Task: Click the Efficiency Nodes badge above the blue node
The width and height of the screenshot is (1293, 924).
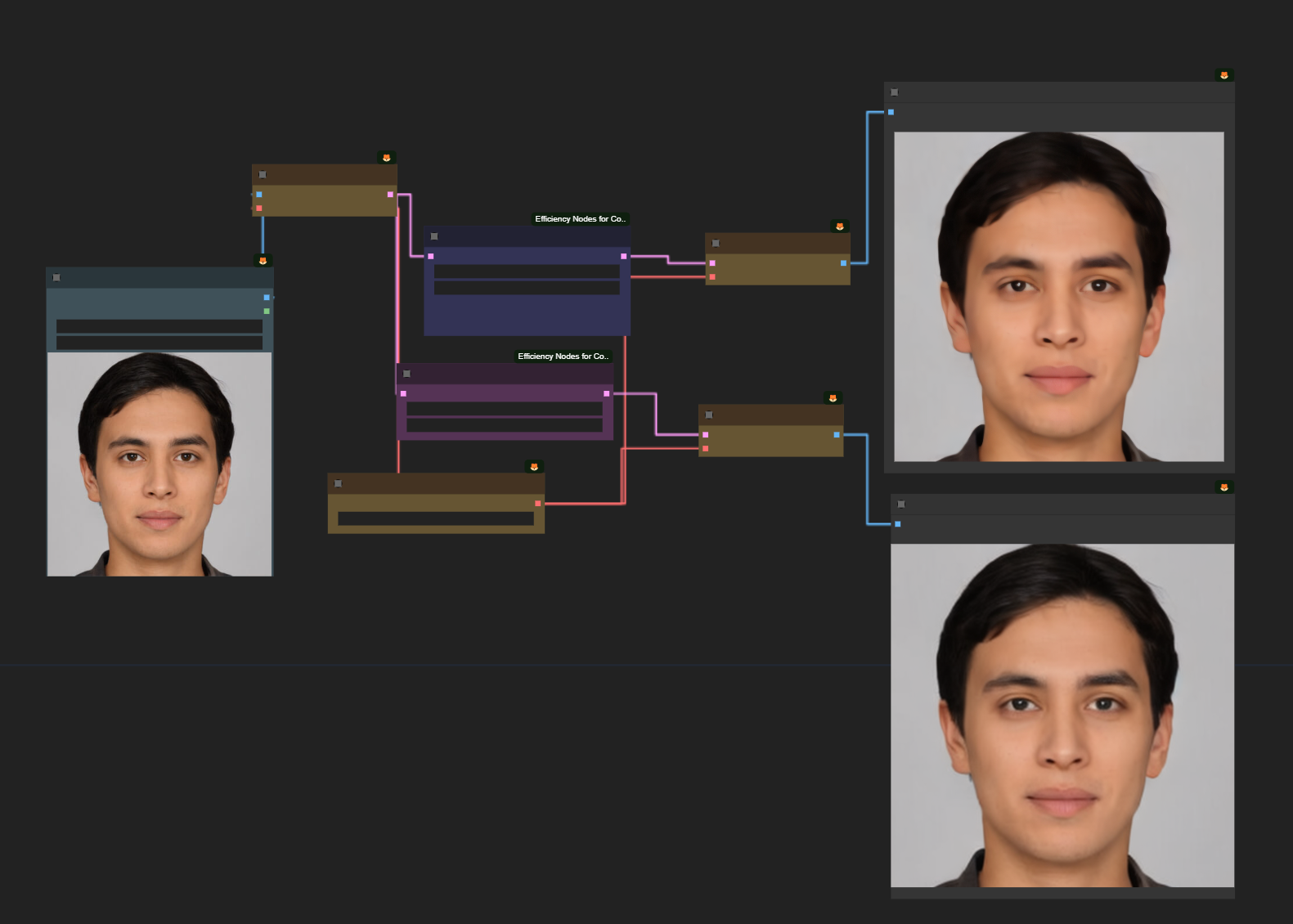Action: [x=580, y=219]
